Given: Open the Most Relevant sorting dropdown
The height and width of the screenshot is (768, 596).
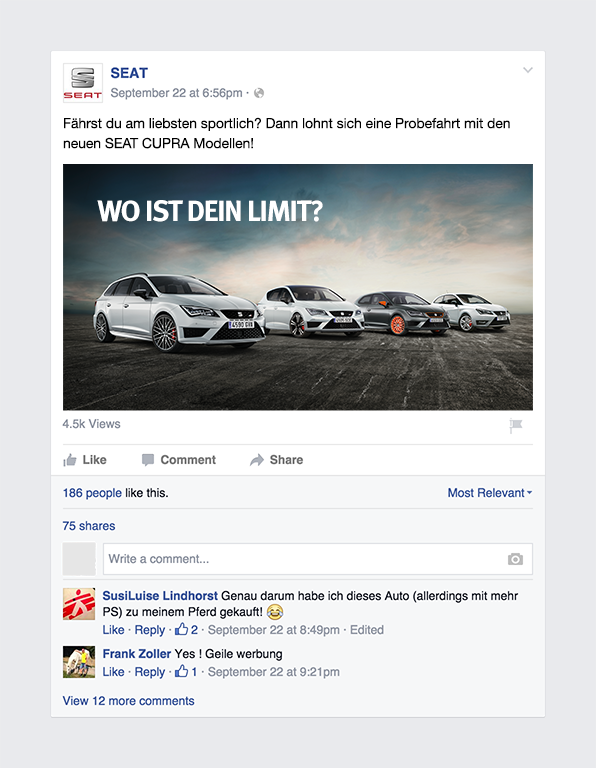Looking at the screenshot, I should (490, 493).
